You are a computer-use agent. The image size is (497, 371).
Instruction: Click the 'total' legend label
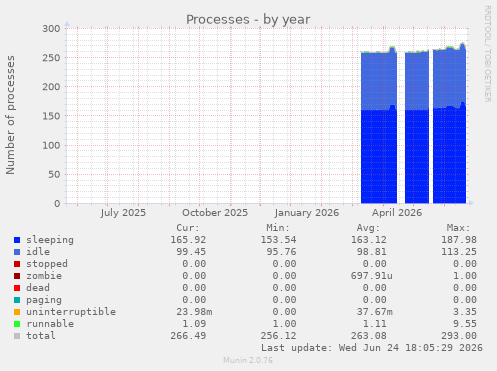(41, 336)
